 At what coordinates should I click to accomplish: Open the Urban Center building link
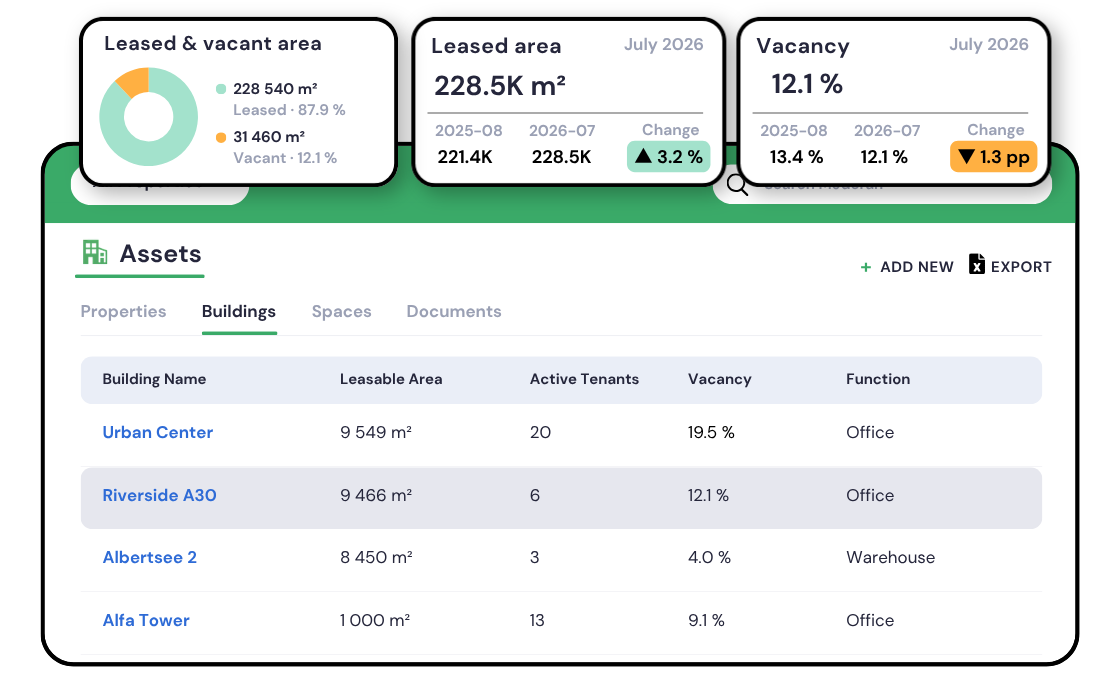pyautogui.click(x=158, y=432)
